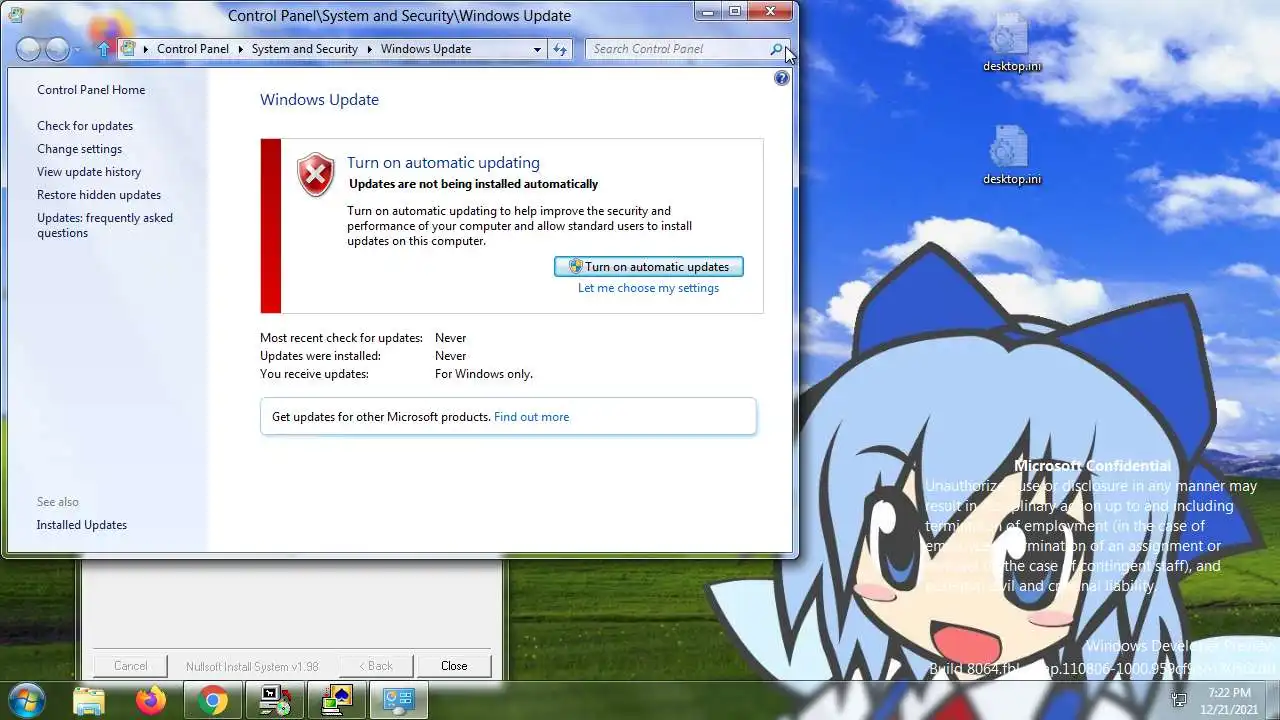The image size is (1280, 720).
Task: Open File Explorer from taskbar
Action: tap(89, 700)
